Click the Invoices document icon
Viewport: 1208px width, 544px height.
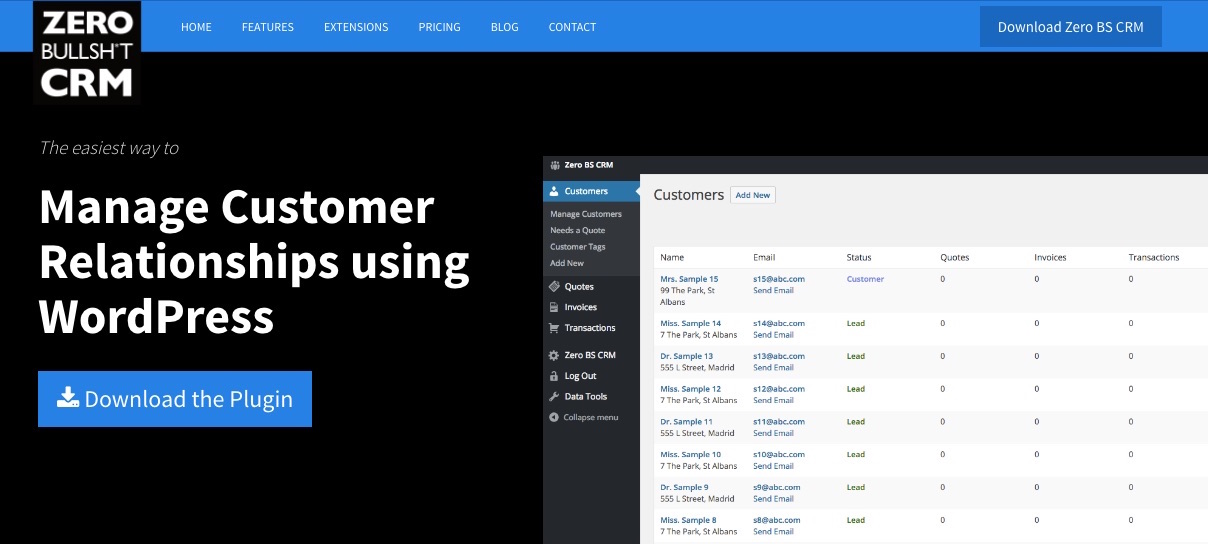[554, 307]
